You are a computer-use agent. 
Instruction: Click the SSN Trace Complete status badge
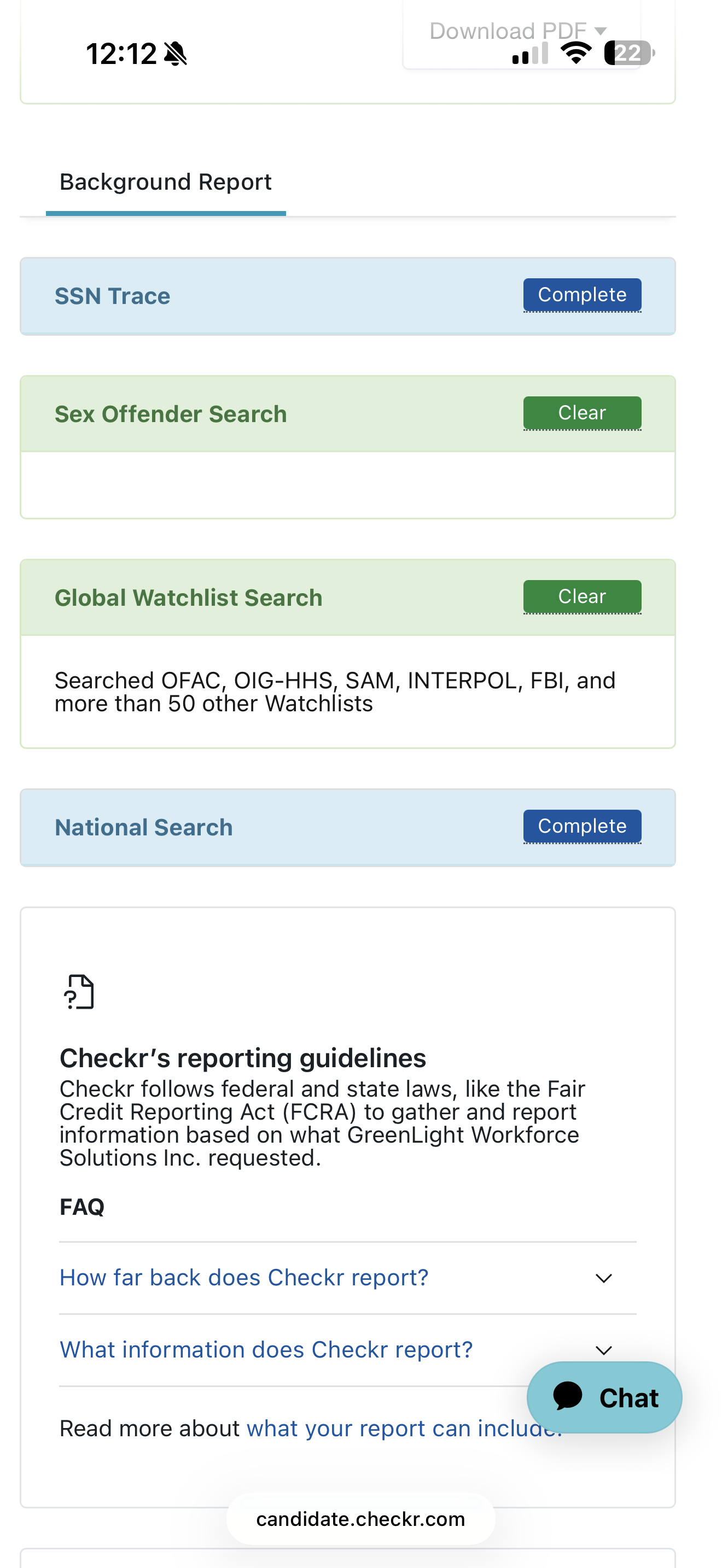click(x=581, y=295)
